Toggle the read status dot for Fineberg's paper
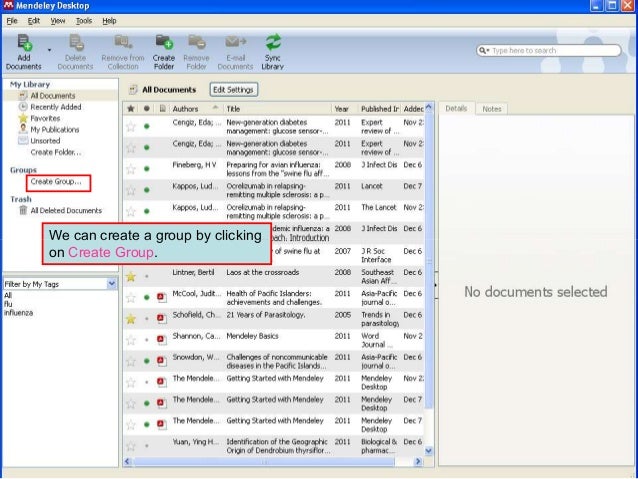This screenshot has height=479, width=638. point(147,169)
